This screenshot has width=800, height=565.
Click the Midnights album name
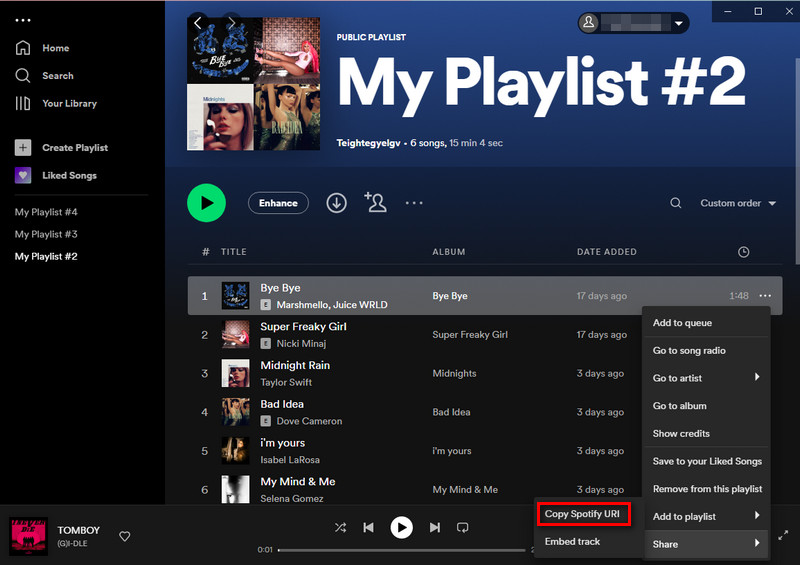454,373
